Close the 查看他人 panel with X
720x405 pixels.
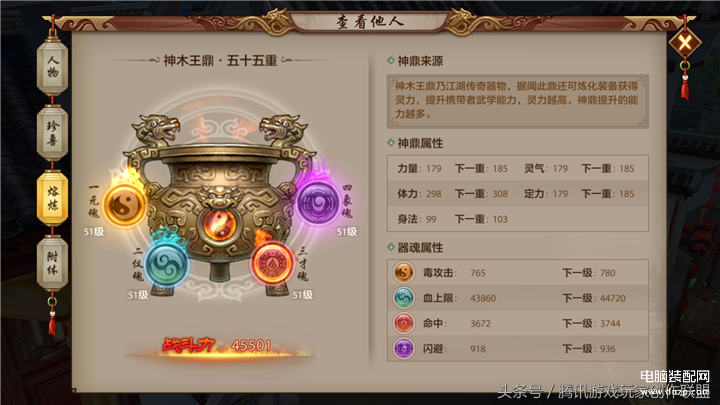(x=685, y=43)
